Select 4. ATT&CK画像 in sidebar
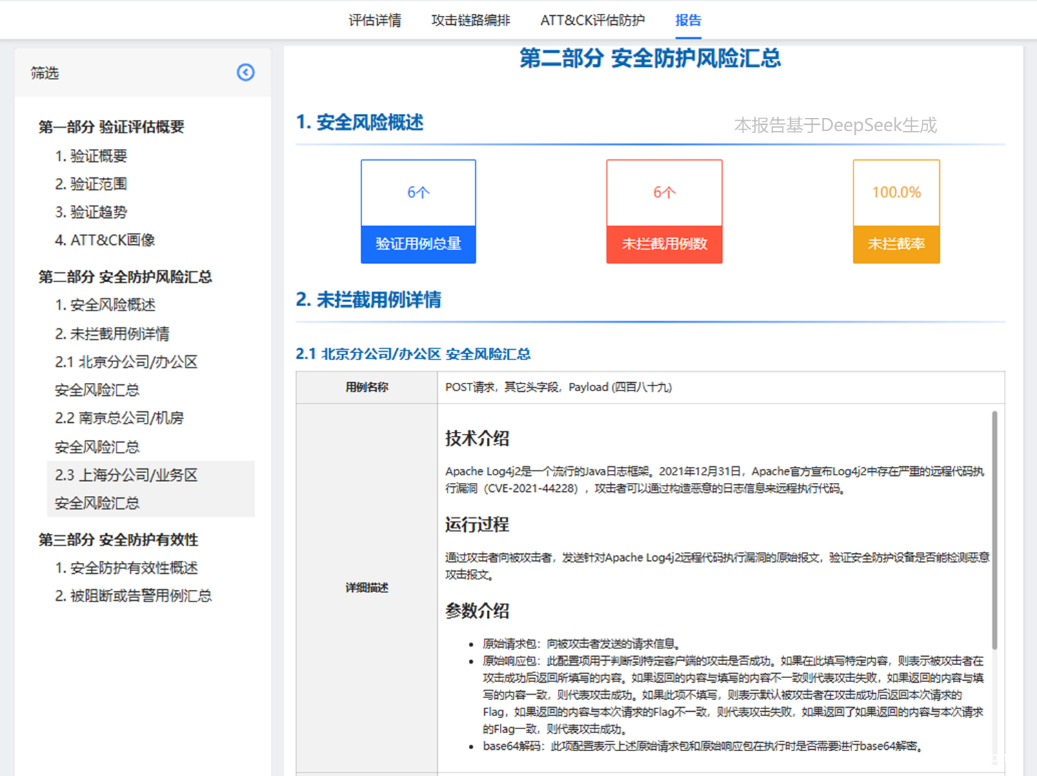The image size is (1037, 776). (x=105, y=240)
